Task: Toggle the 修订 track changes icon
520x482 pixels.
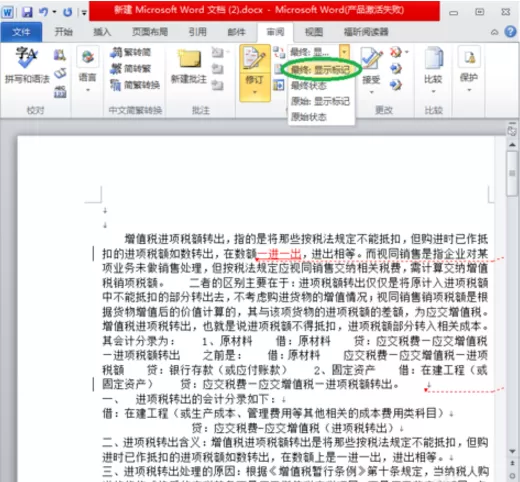Action: 255,59
